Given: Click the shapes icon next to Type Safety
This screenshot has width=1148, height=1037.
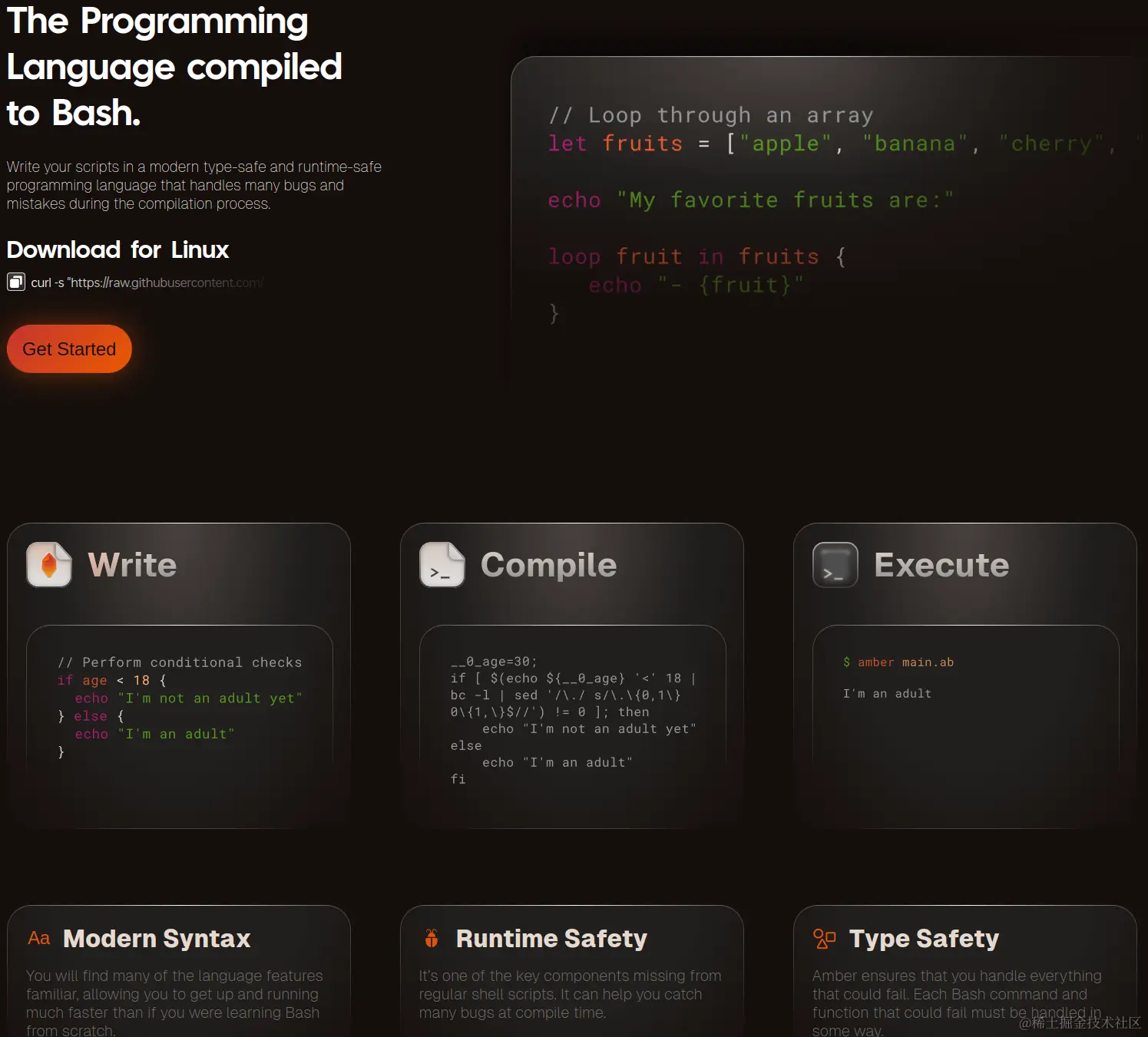Looking at the screenshot, I should [824, 938].
